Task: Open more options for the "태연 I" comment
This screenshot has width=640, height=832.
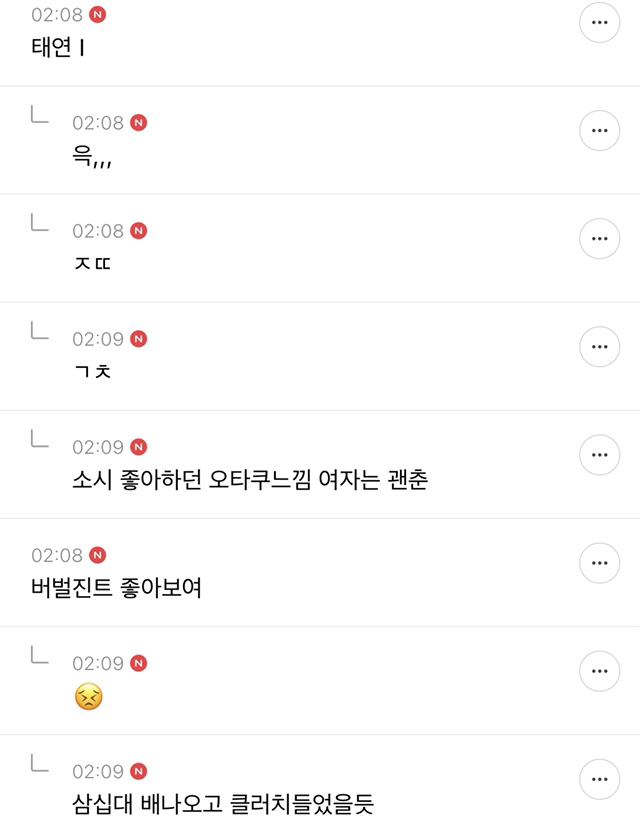Action: tap(599, 23)
